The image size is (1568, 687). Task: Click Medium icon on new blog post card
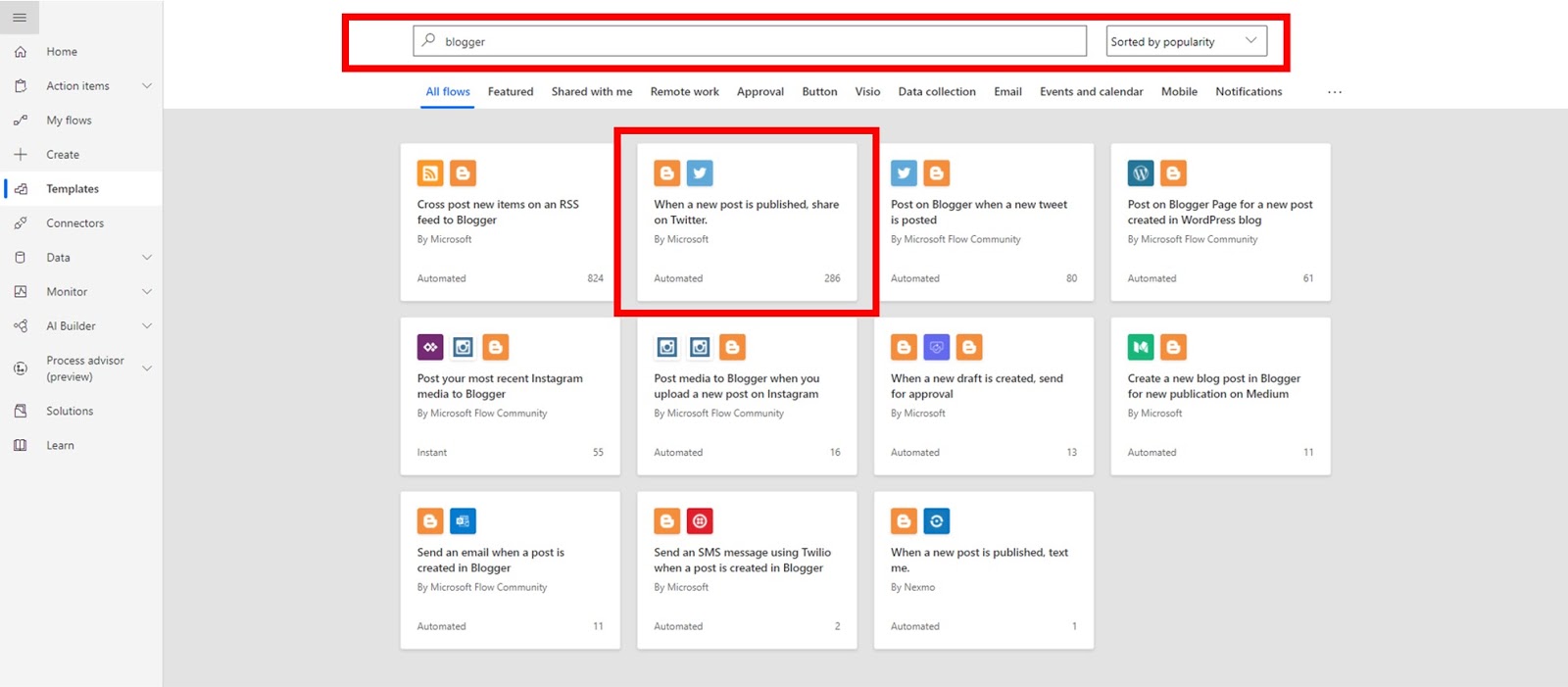click(x=1141, y=347)
